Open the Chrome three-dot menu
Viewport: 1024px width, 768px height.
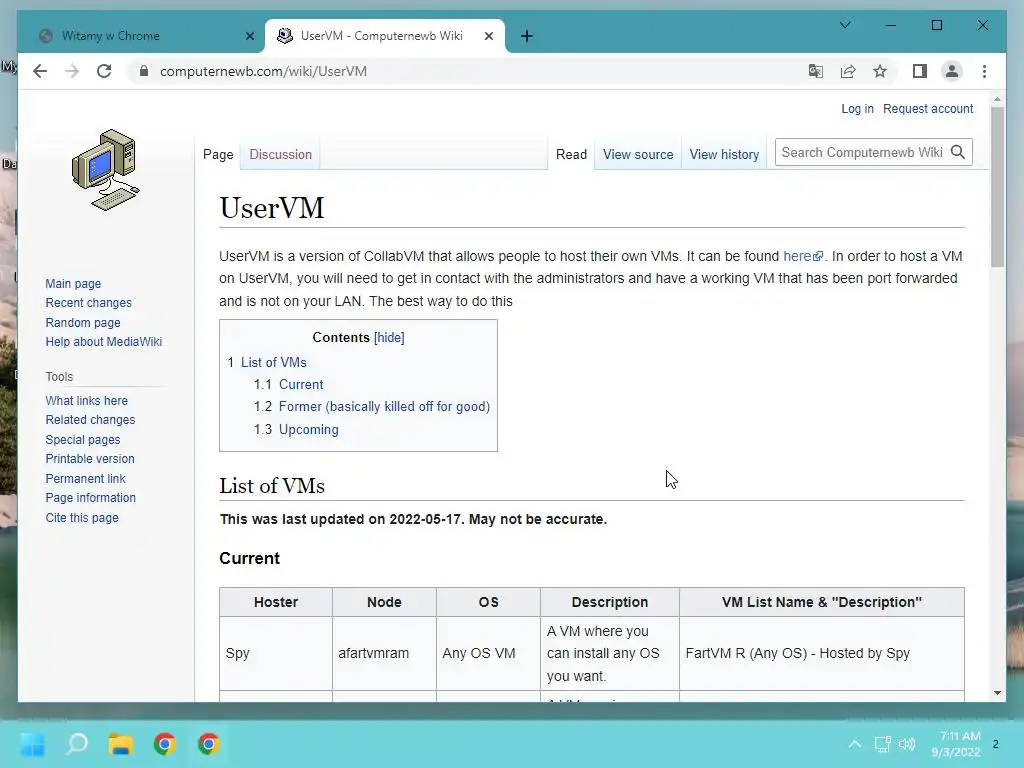point(984,71)
